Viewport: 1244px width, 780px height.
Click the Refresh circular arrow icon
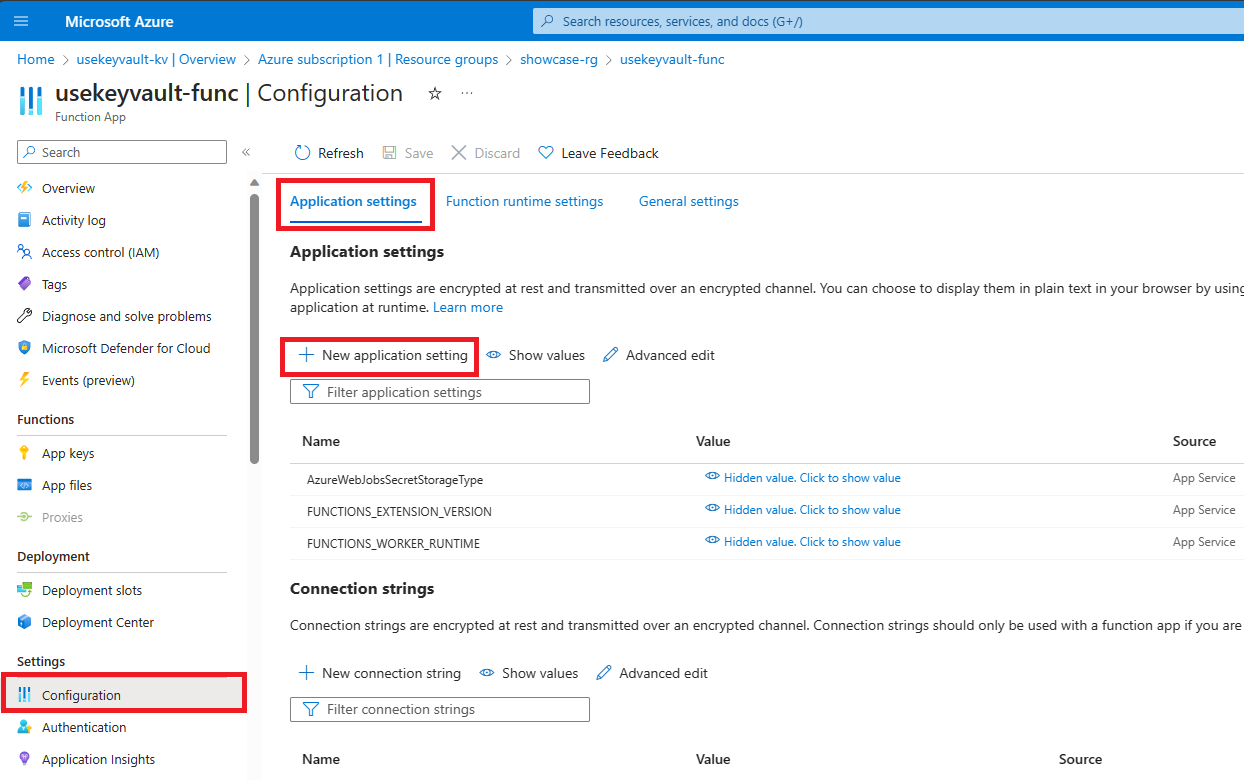coord(302,153)
